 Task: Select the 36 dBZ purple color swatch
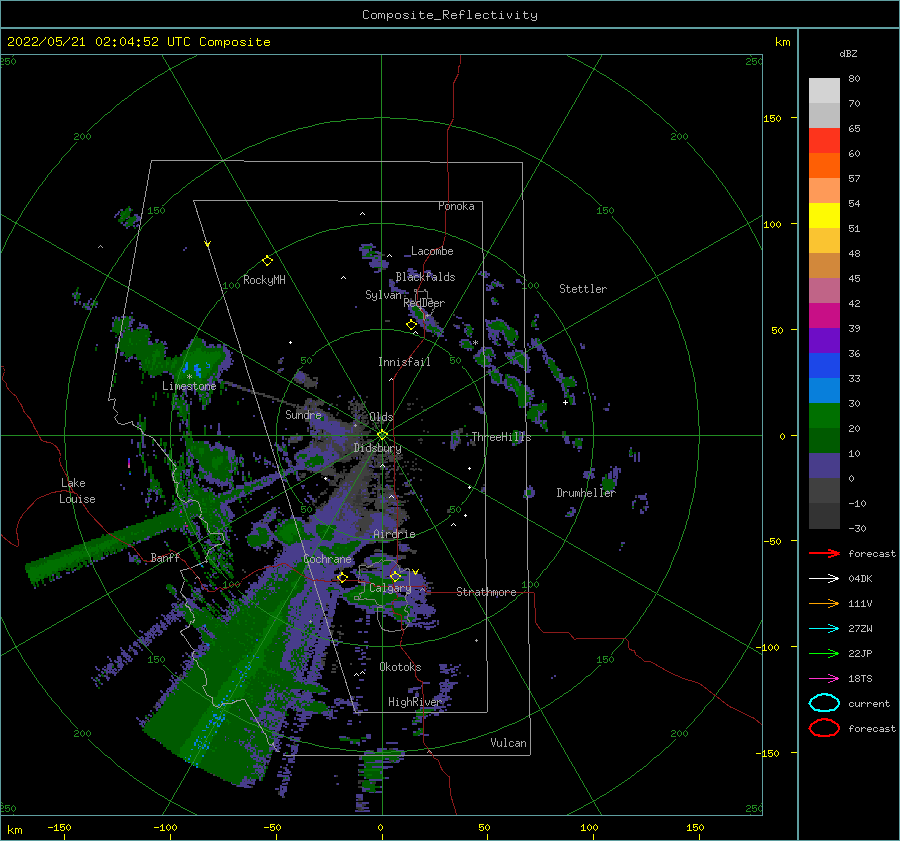[x=824, y=340]
